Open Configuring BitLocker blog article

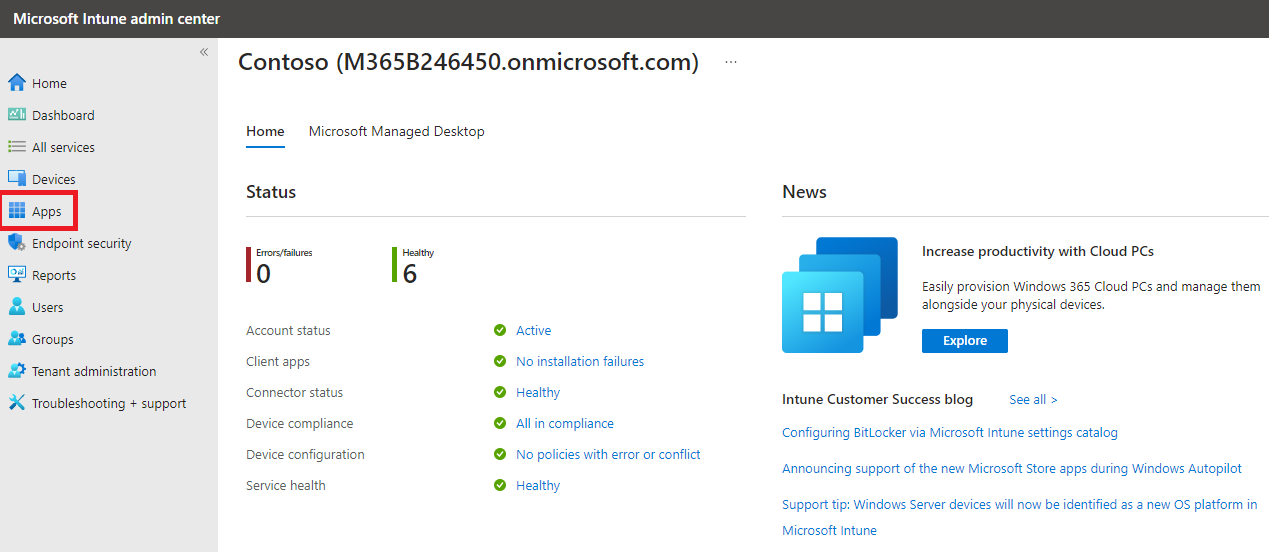pos(950,432)
